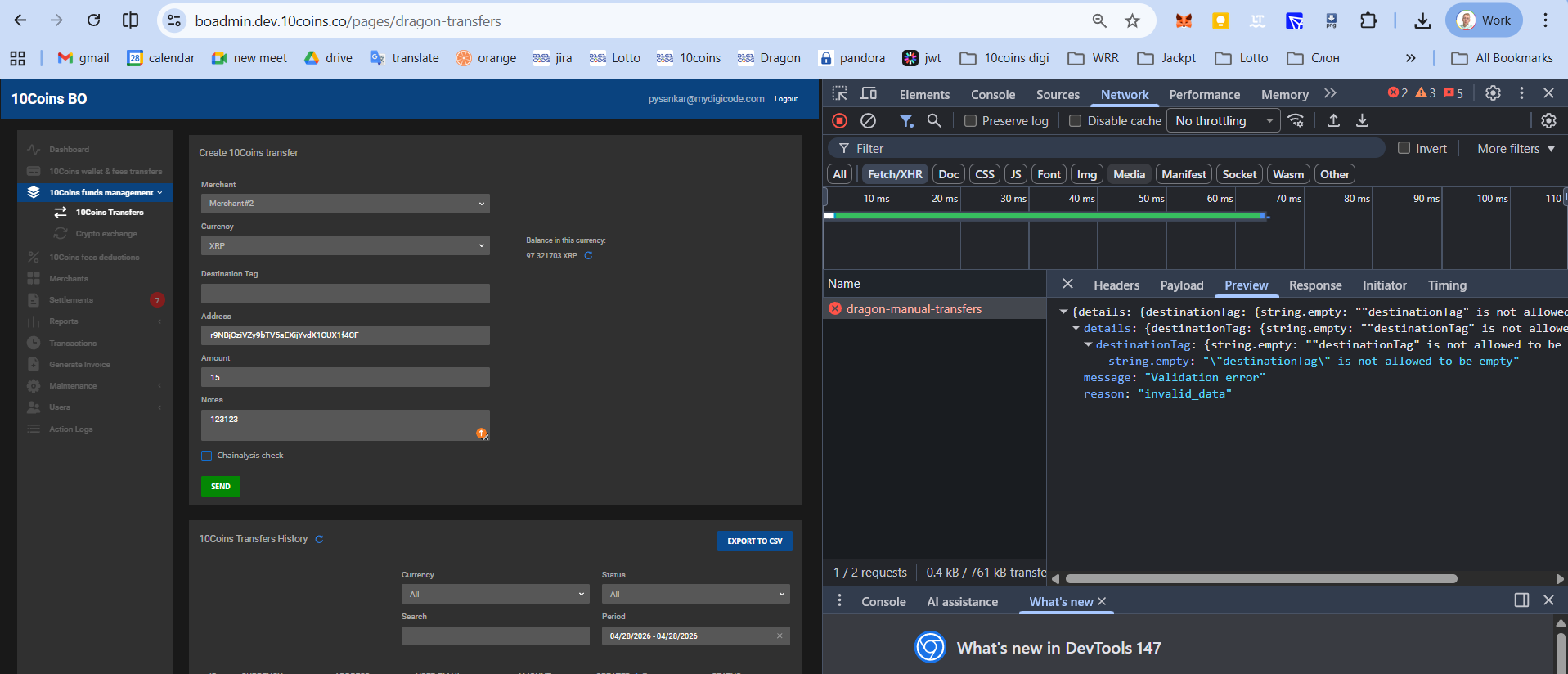The image size is (1568, 674).
Task: Open Network panel settings gear
Action: coord(1548,121)
